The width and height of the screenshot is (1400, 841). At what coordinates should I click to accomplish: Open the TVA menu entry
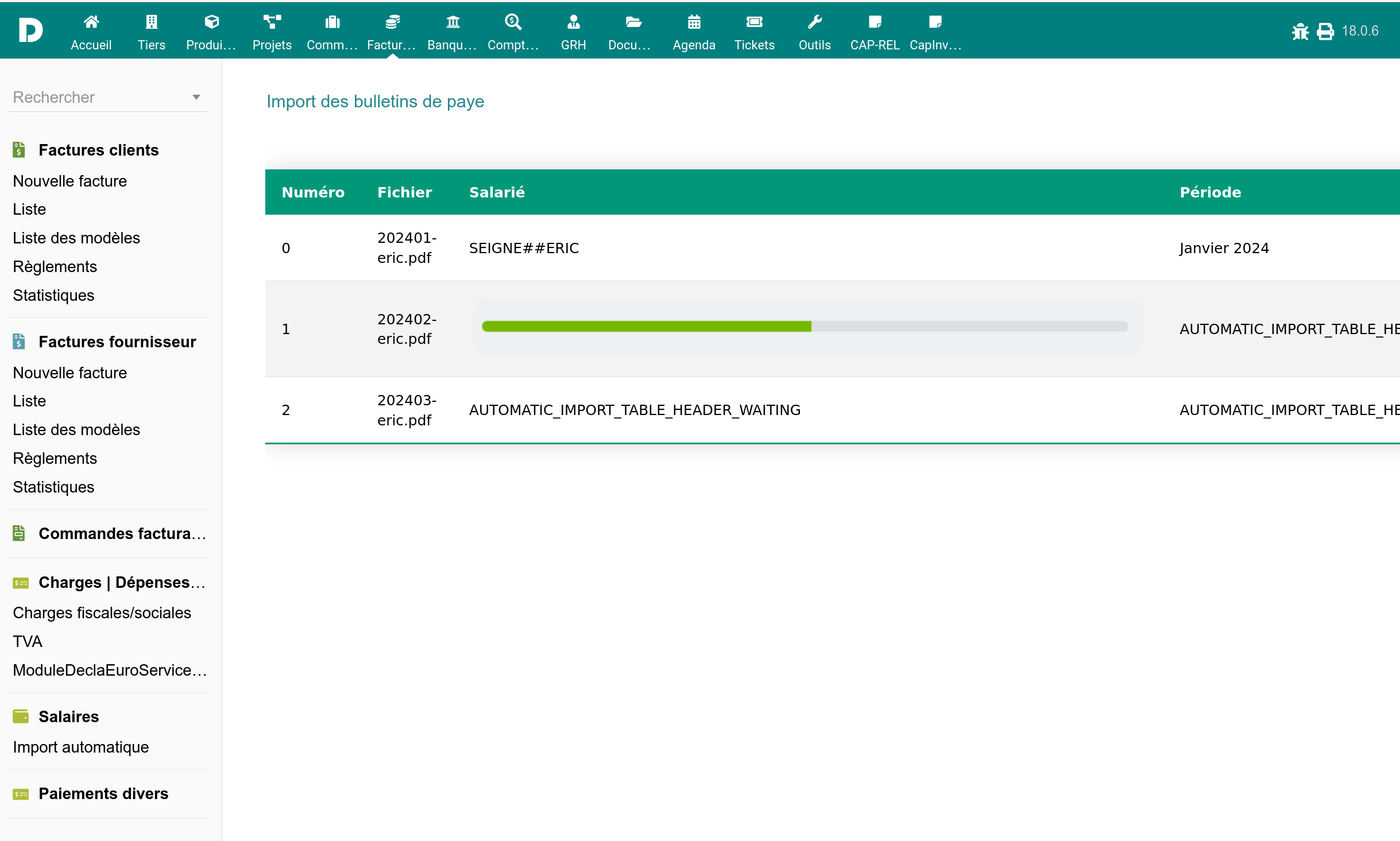[x=28, y=641]
